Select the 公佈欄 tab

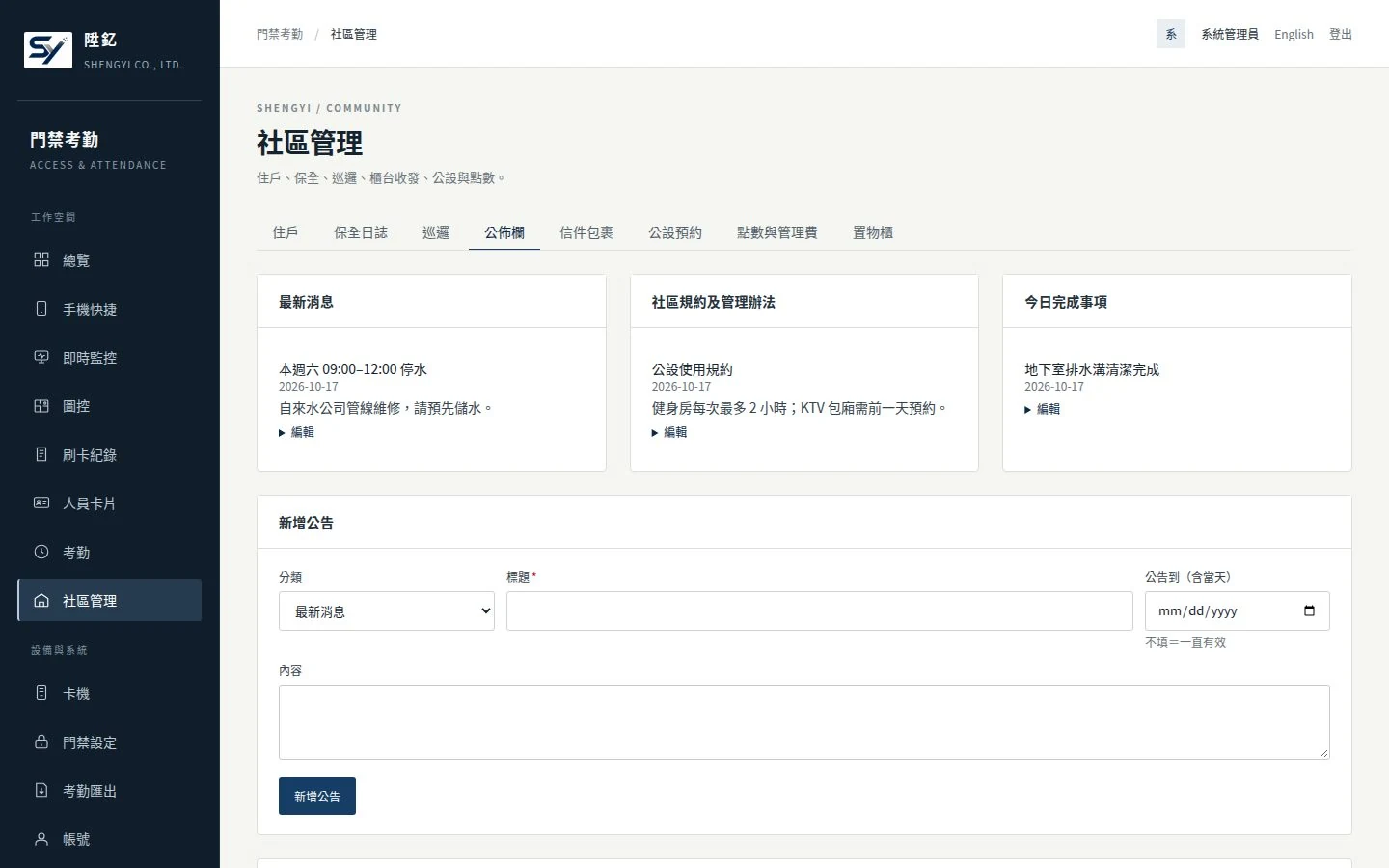point(504,232)
